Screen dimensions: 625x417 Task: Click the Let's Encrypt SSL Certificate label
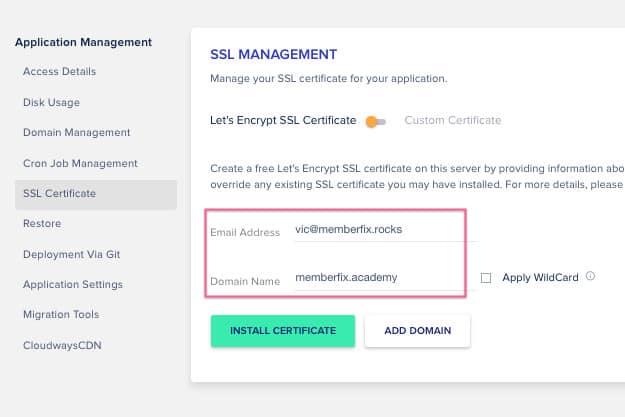pyautogui.click(x=283, y=121)
